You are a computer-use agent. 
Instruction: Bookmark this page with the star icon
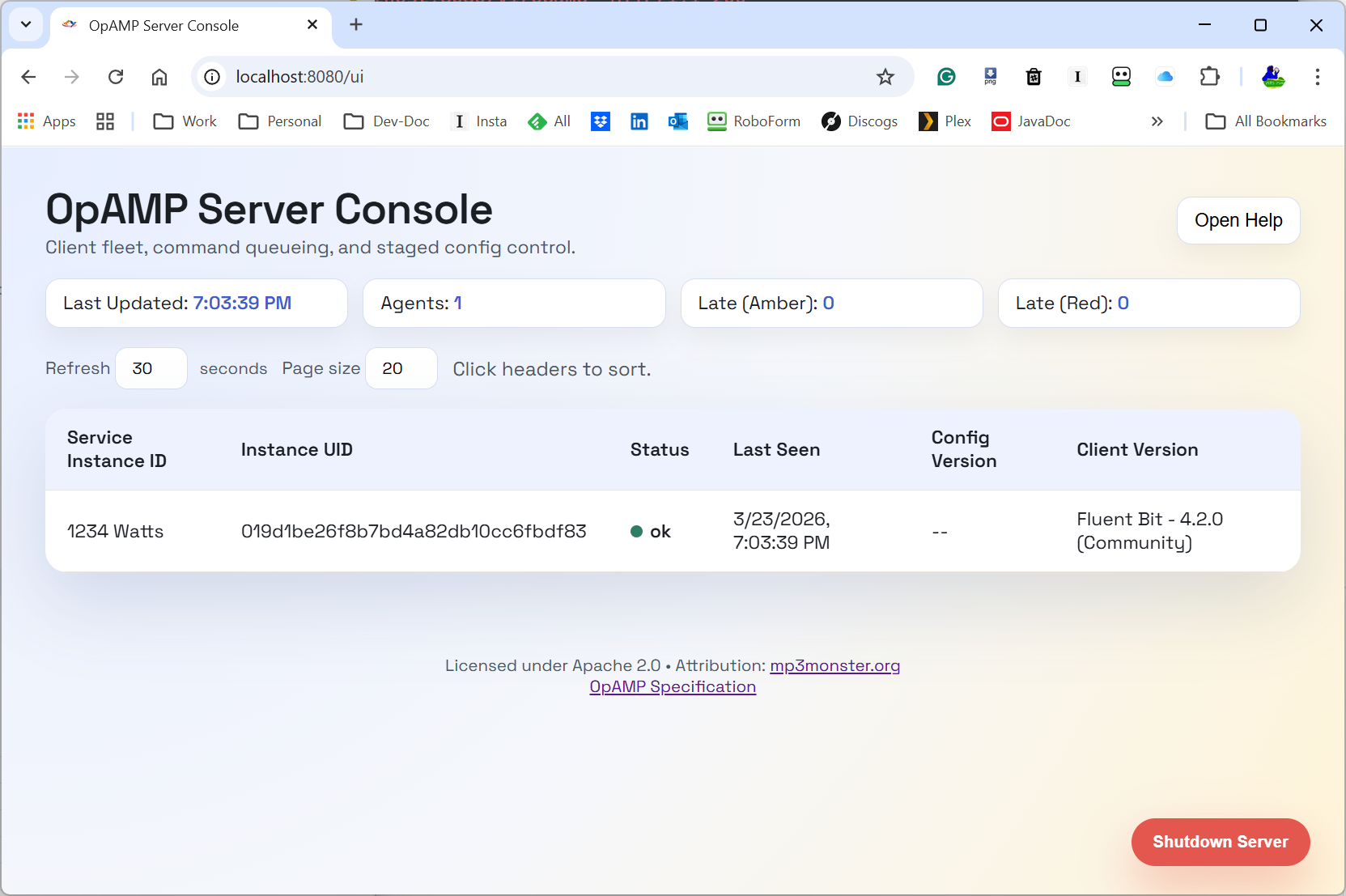click(885, 77)
